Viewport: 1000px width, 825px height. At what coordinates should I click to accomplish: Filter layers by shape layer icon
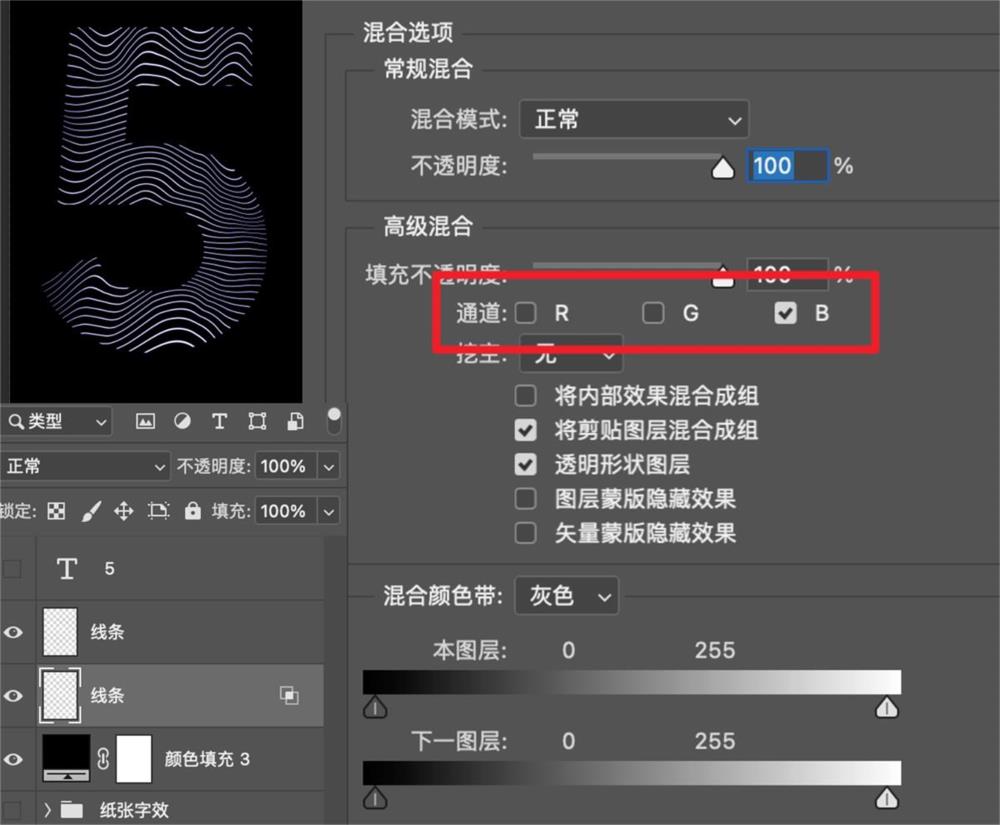pyautogui.click(x=257, y=421)
